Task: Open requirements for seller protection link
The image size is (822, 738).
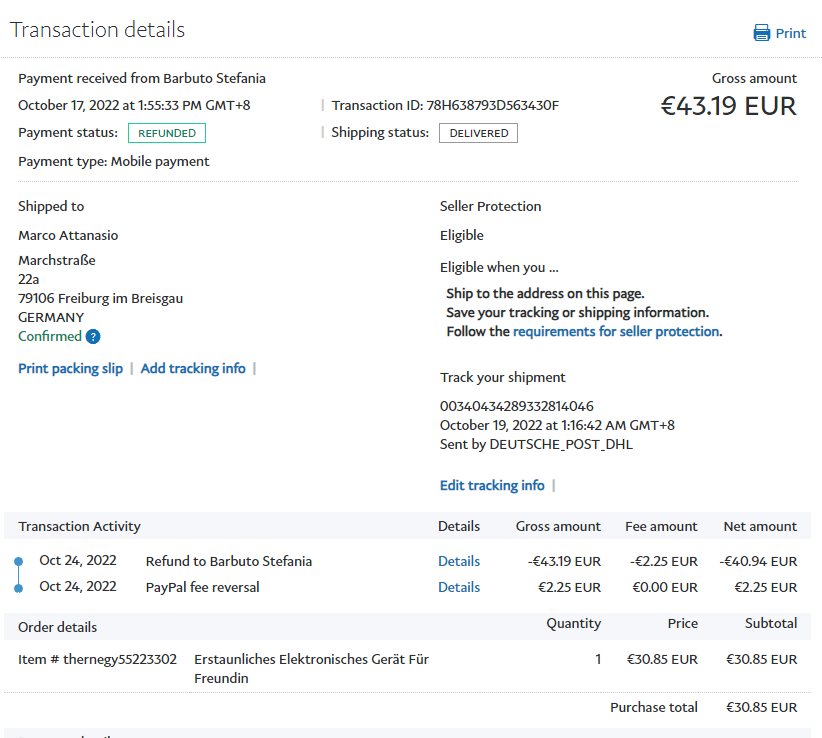Action: (615, 331)
